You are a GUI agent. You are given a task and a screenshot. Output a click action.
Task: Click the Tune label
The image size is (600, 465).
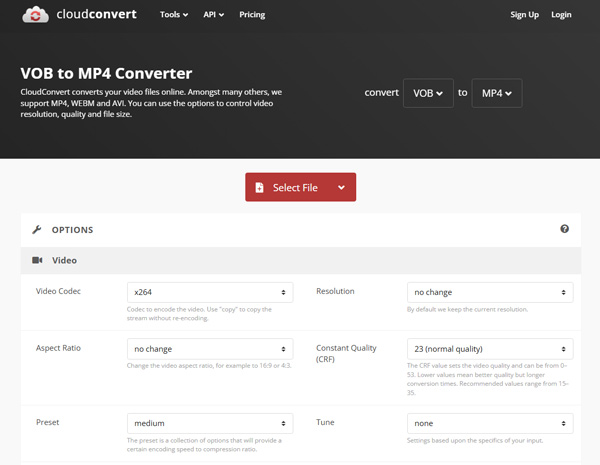coord(325,422)
